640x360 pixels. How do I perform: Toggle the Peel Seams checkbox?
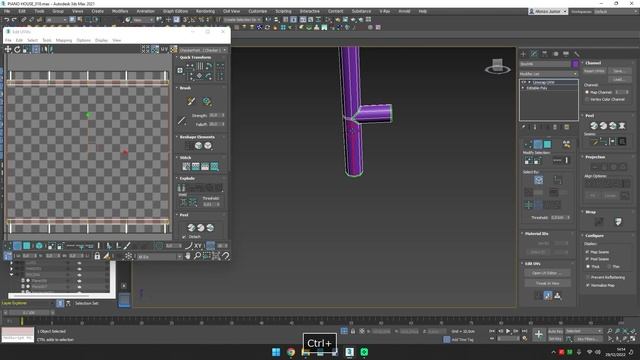(x=588, y=259)
